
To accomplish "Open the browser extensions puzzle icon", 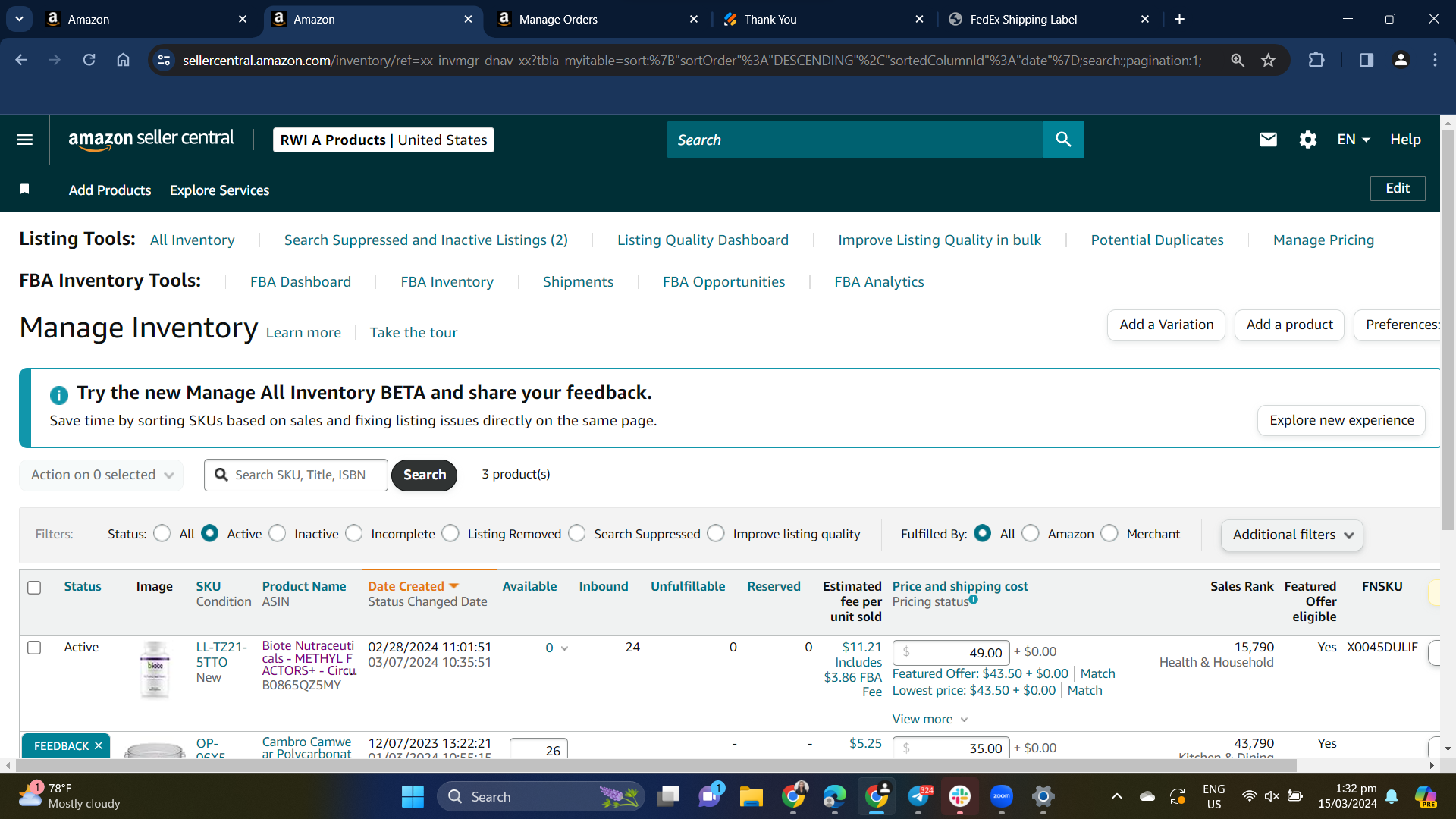I will pyautogui.click(x=1316, y=60).
